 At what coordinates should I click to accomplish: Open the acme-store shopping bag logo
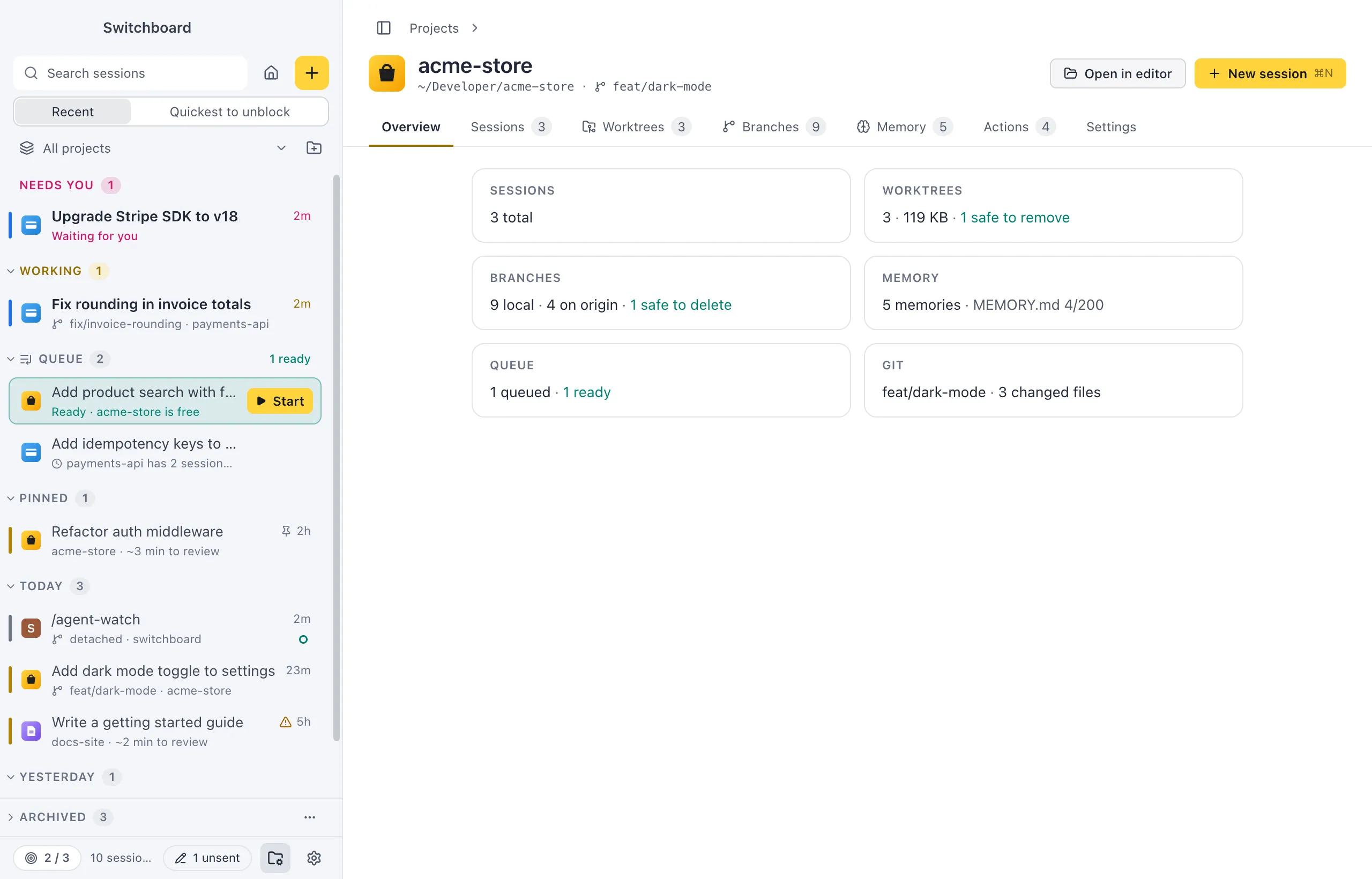(x=387, y=73)
